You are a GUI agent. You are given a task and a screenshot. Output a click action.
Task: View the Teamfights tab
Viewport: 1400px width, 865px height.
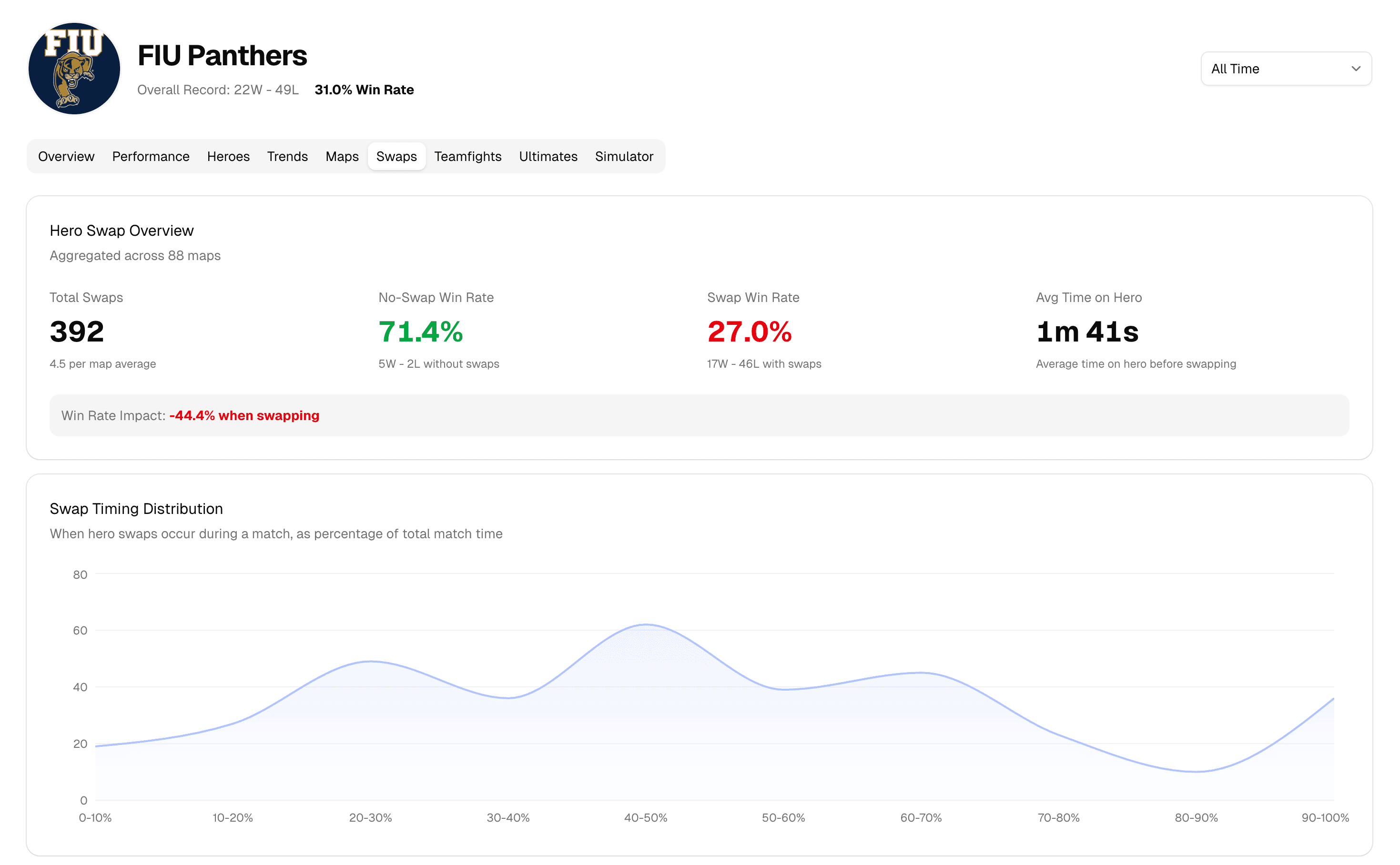point(467,156)
